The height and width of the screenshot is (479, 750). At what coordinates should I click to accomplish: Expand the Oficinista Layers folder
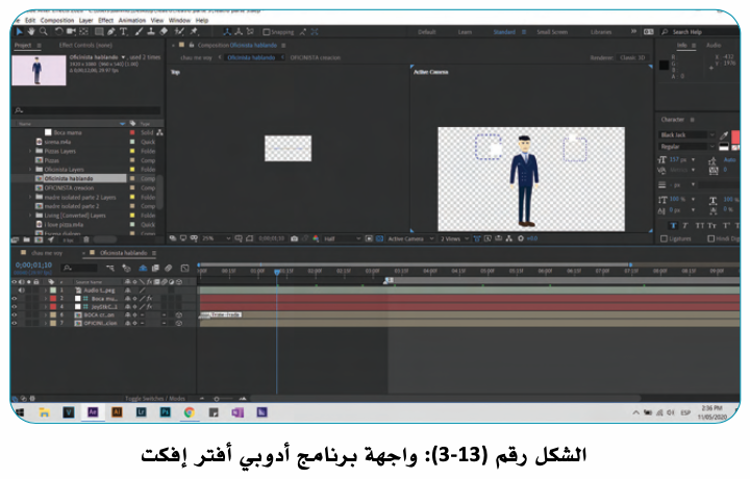[x=30, y=169]
